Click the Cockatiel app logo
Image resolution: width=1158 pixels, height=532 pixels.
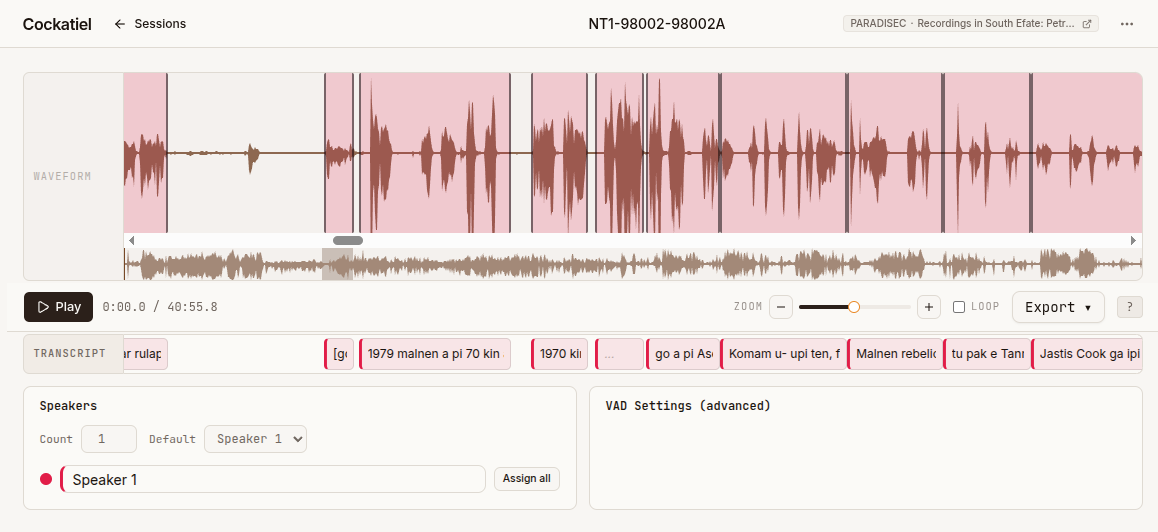(x=57, y=24)
